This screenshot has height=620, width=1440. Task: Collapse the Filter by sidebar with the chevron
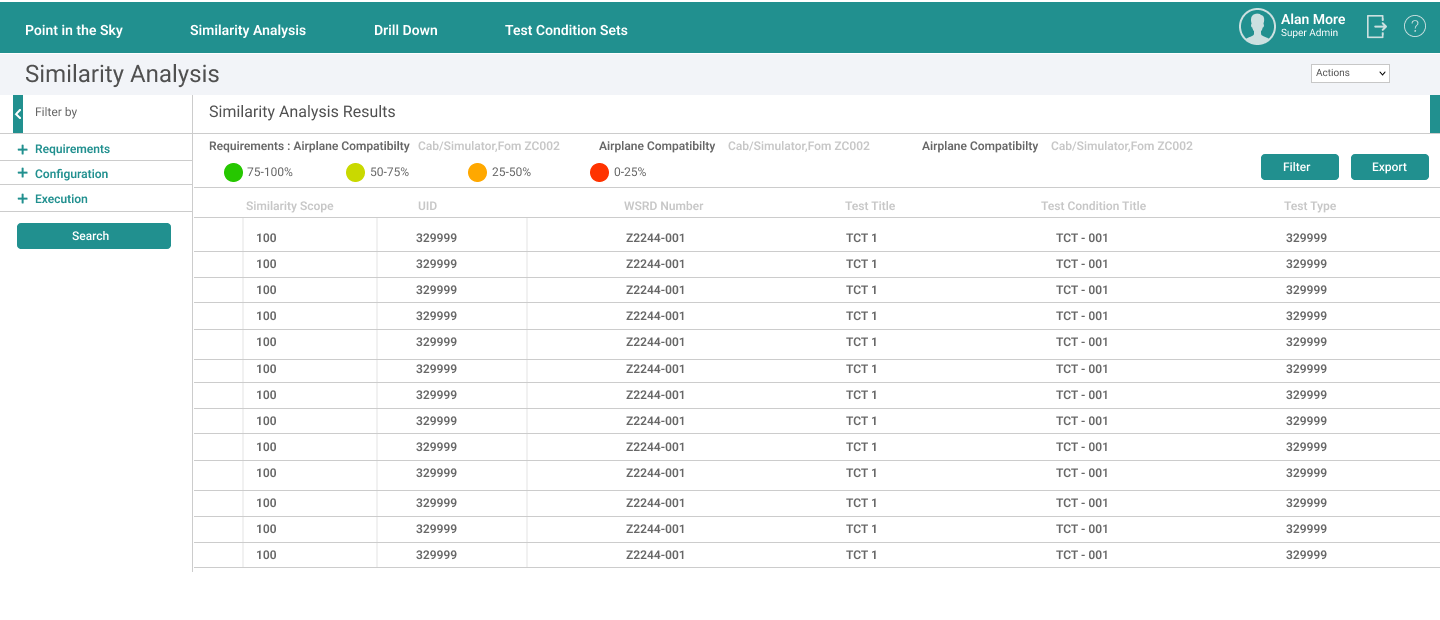tap(16, 113)
